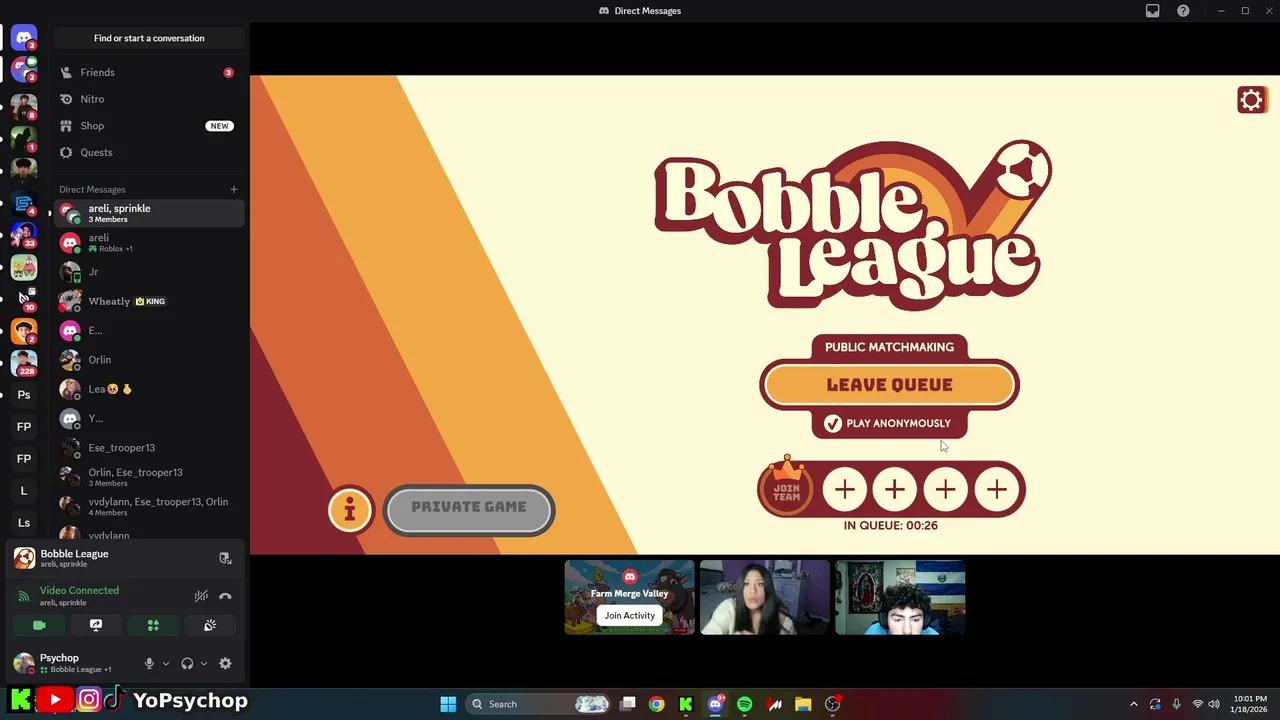Open the Windows Start menu
This screenshot has width=1280, height=720.
tap(448, 704)
